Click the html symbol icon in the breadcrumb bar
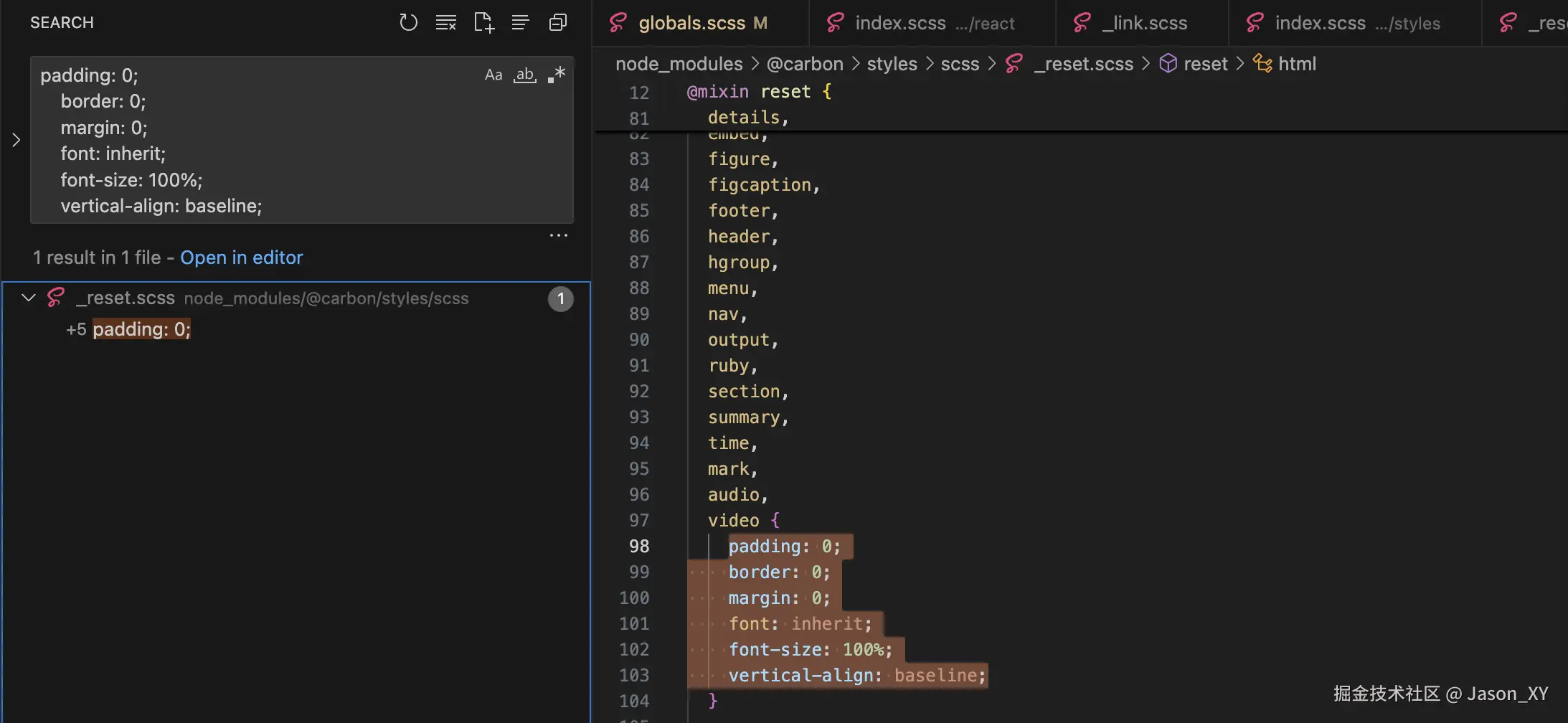The width and height of the screenshot is (1568, 723). click(1261, 63)
